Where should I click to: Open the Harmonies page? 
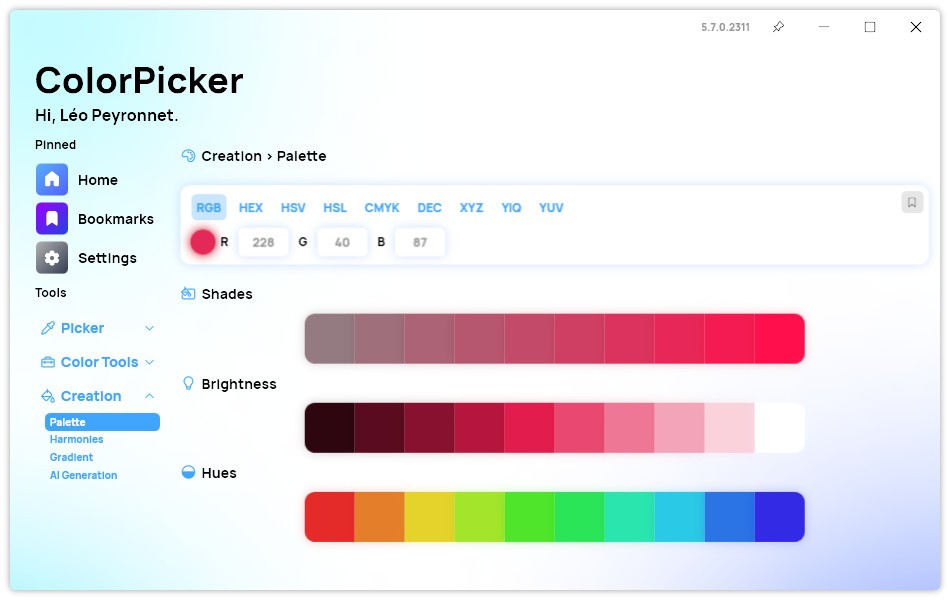(76, 439)
